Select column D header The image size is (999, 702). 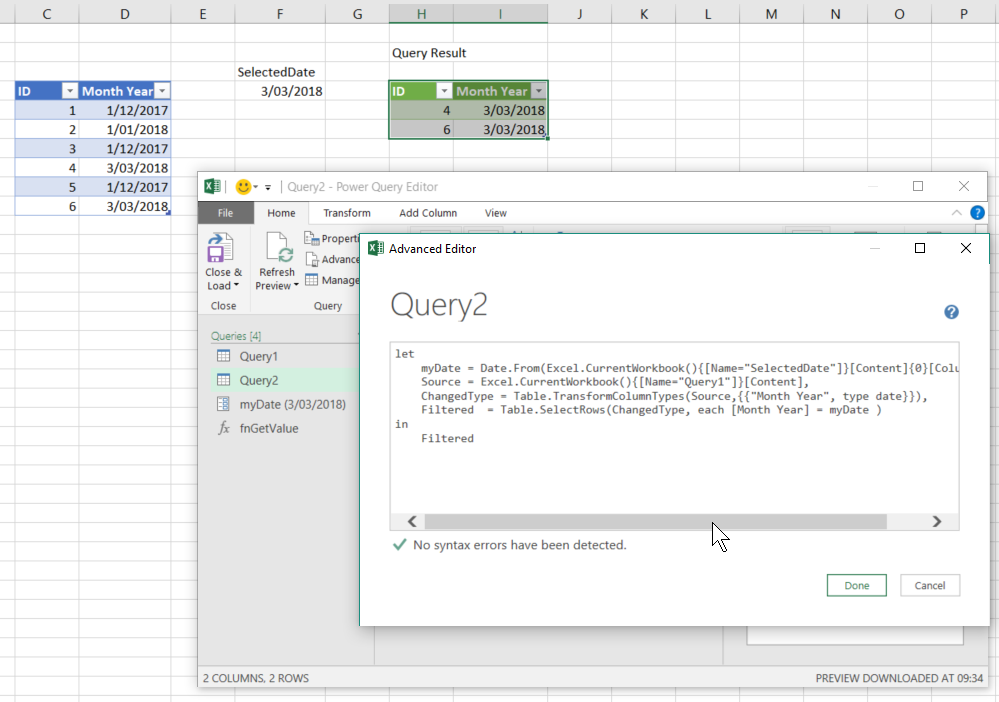point(124,13)
